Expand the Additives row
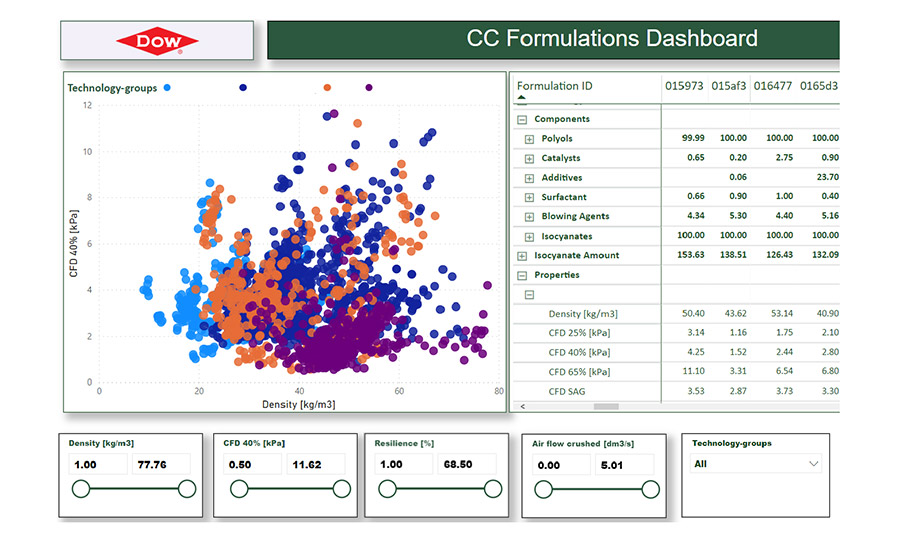This screenshot has height=550, width=900. pos(530,178)
